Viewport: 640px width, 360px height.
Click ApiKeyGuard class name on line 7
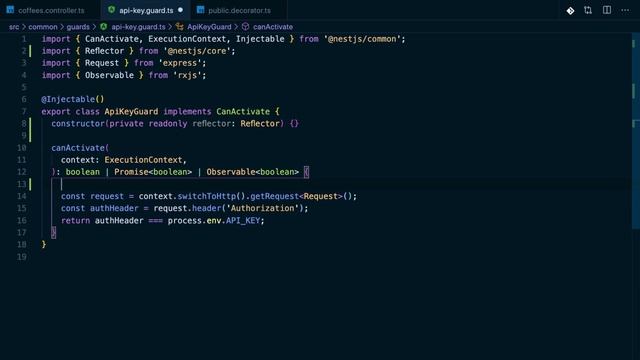[131, 112]
